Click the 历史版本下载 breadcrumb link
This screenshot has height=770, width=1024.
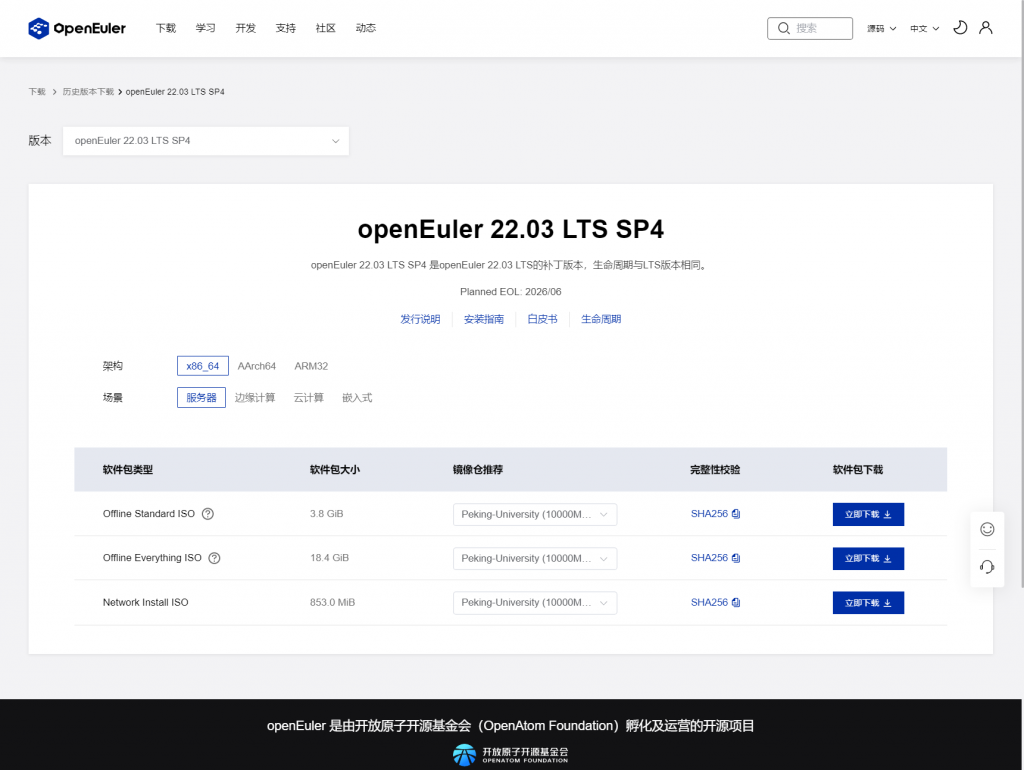click(x=88, y=91)
